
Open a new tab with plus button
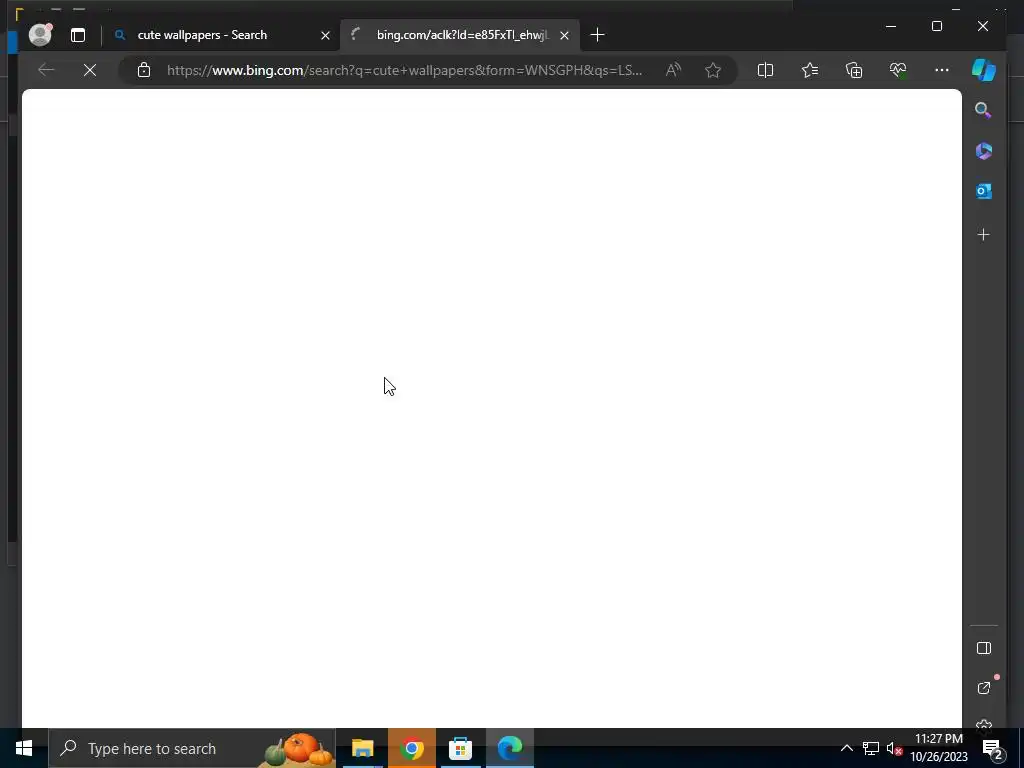pyautogui.click(x=597, y=35)
